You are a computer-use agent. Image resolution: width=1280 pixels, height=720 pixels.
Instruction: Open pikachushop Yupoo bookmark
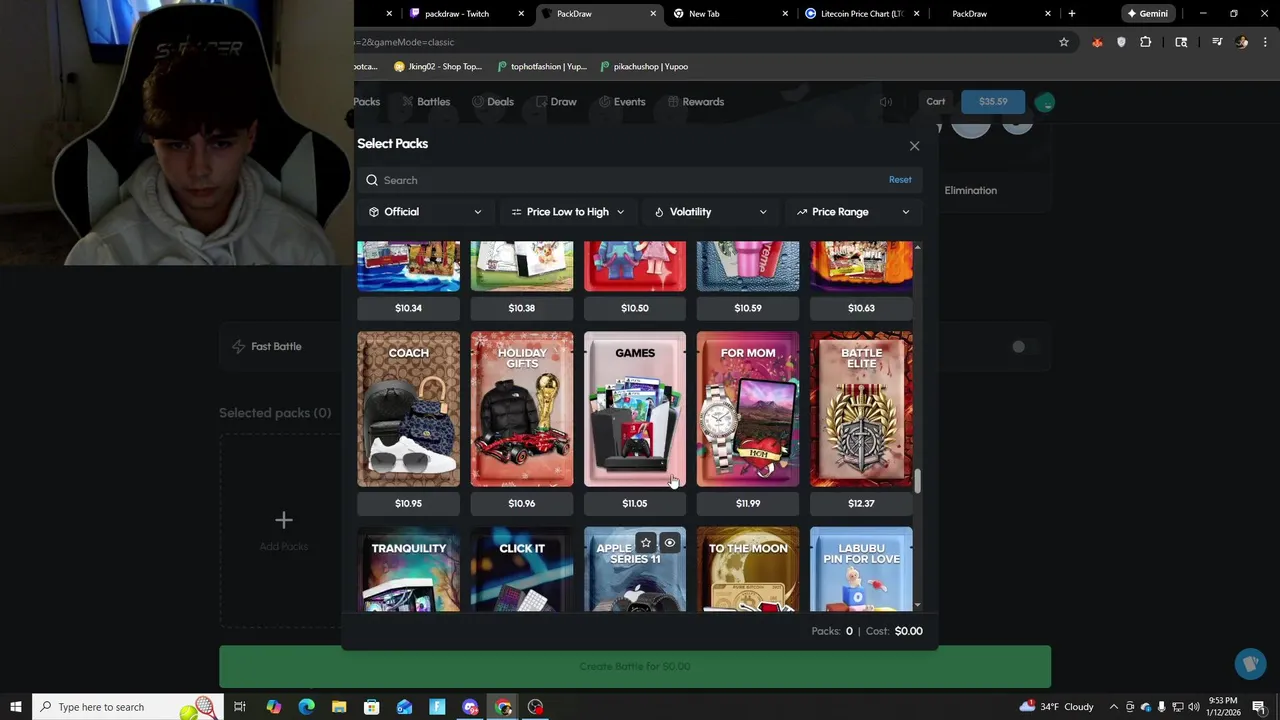pos(644,67)
